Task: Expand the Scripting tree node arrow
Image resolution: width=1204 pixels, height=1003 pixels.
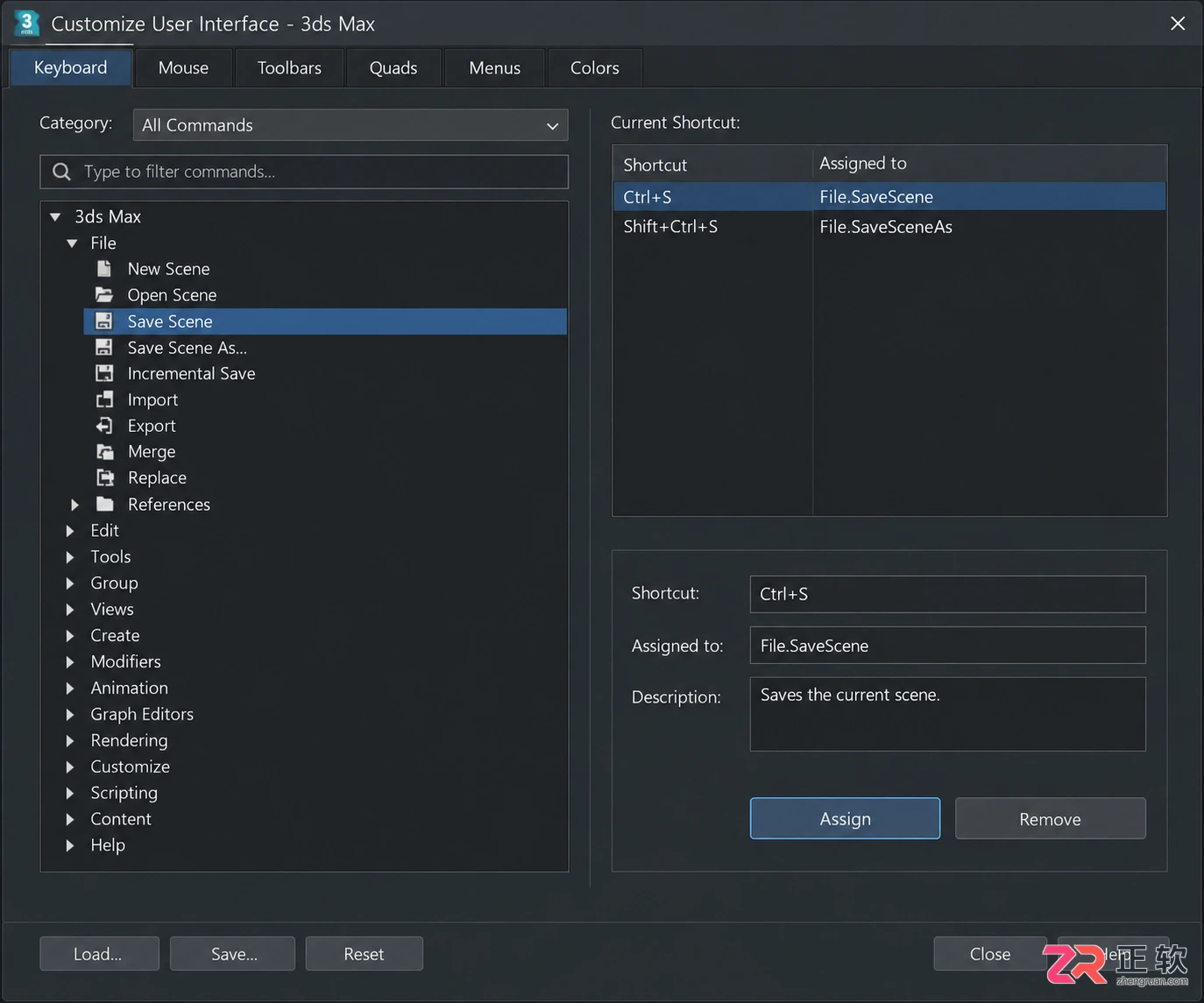Action: [70, 794]
